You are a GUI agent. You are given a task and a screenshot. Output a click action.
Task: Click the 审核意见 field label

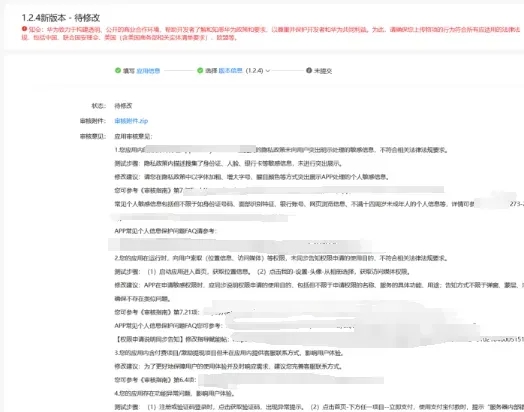(x=93, y=136)
